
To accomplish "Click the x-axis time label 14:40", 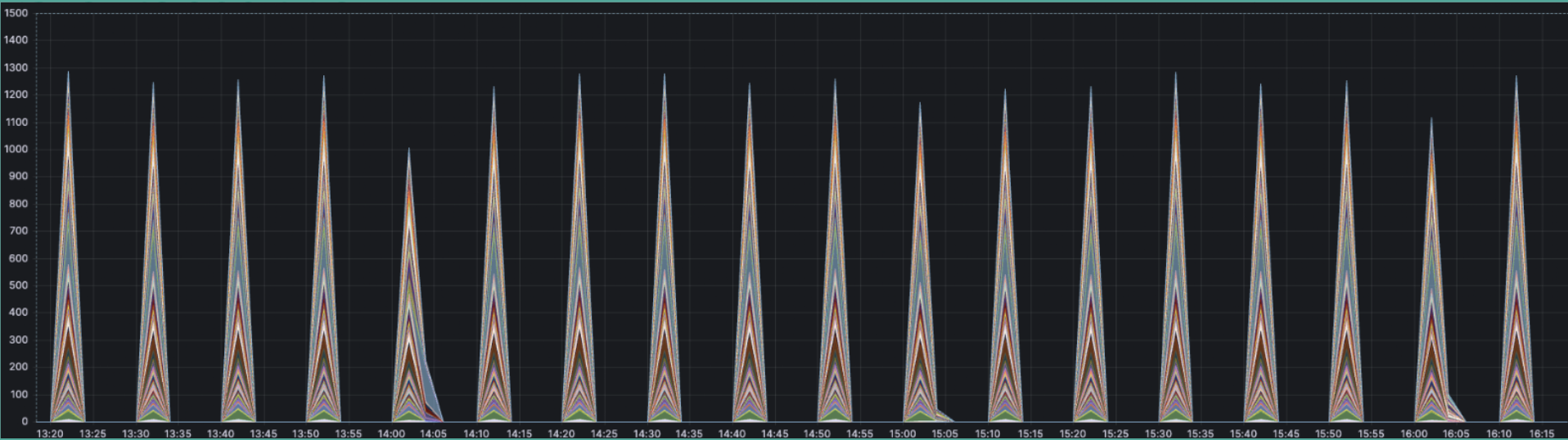I will click(732, 433).
